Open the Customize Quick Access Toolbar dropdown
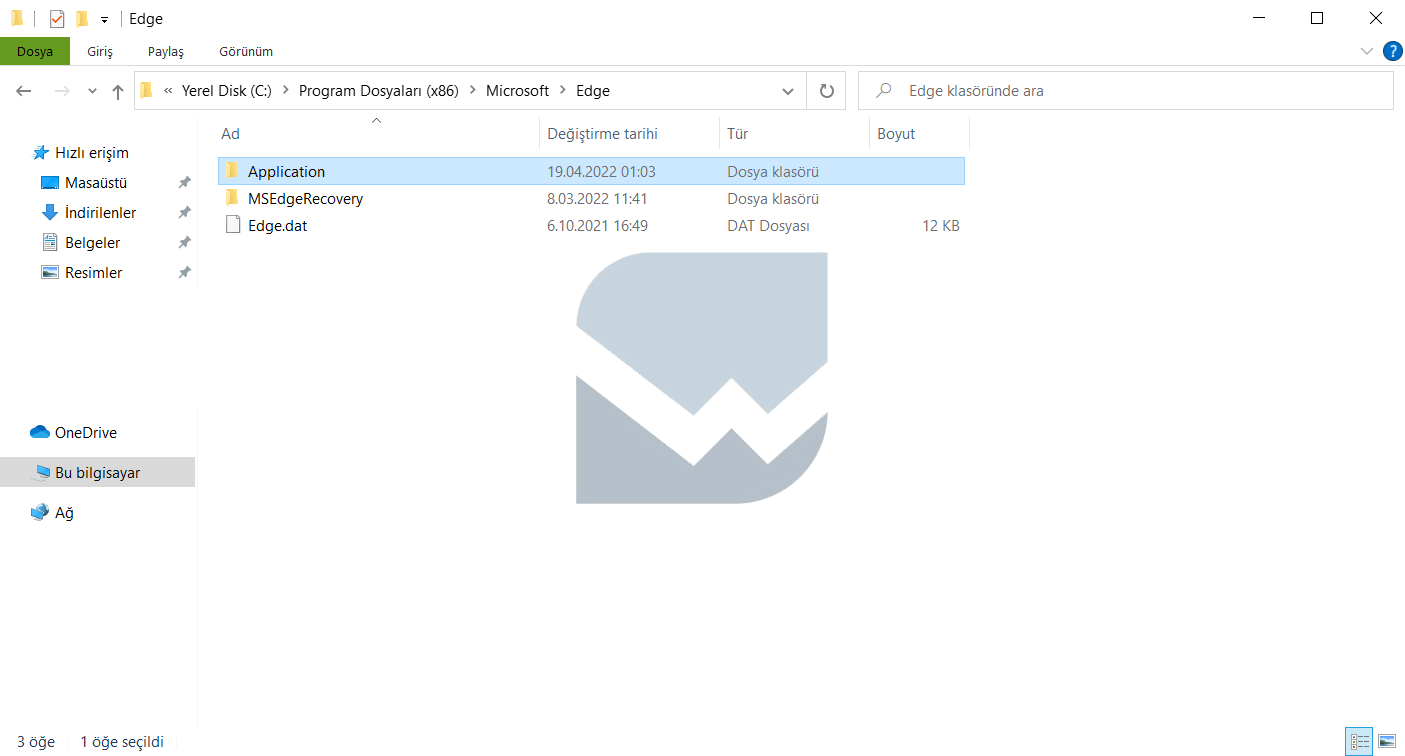1405x756 pixels. tap(104, 19)
